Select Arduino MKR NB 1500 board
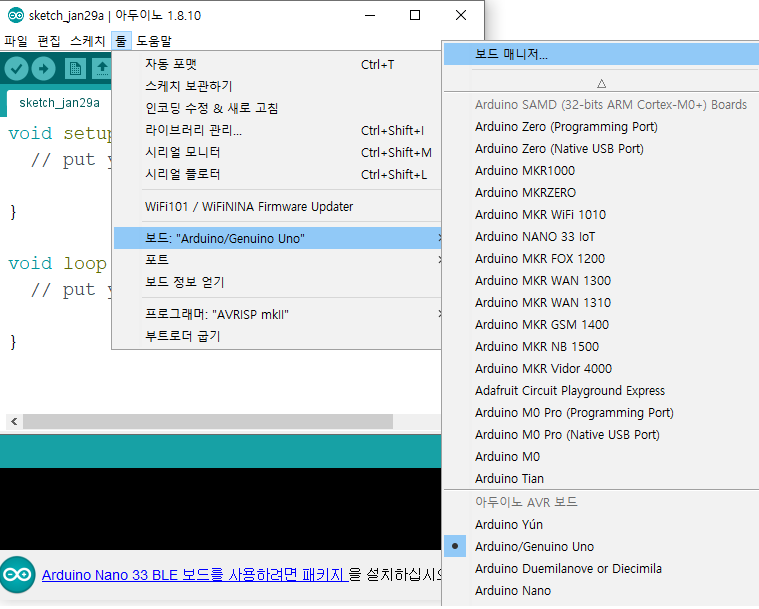 [601, 347]
